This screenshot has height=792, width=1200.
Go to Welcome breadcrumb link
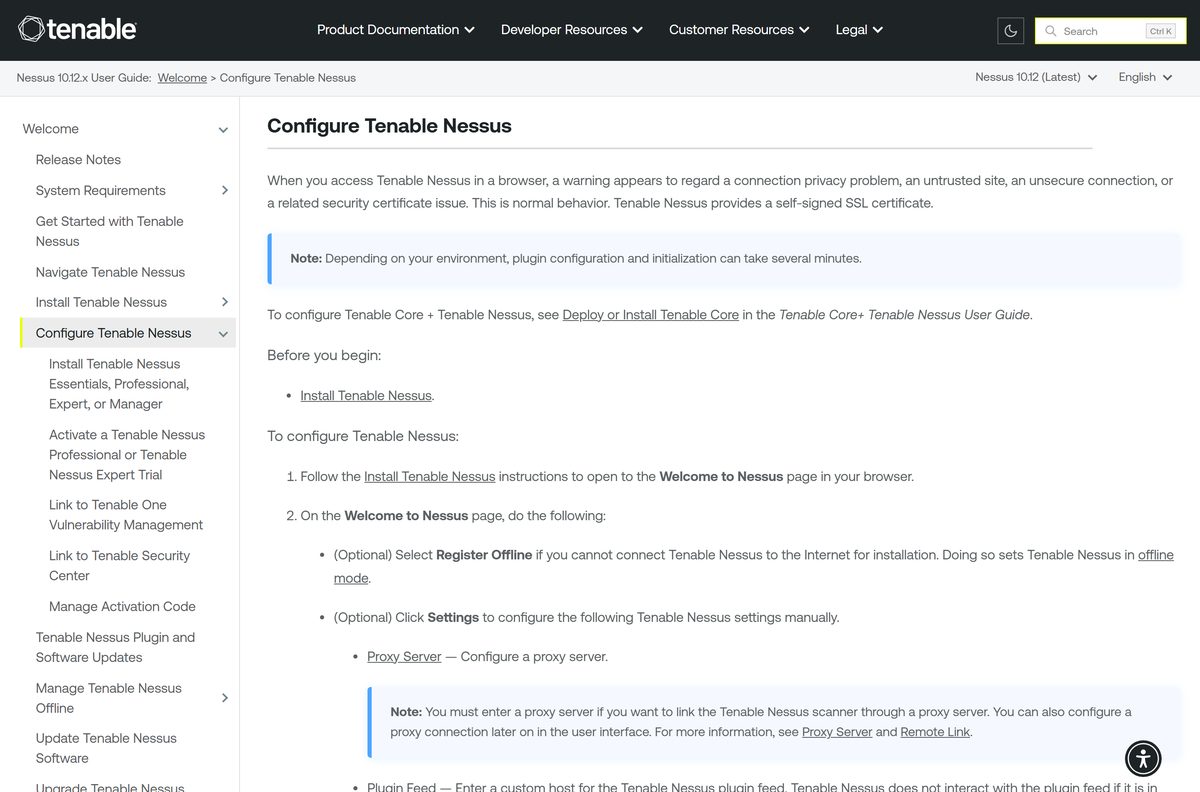point(182,77)
